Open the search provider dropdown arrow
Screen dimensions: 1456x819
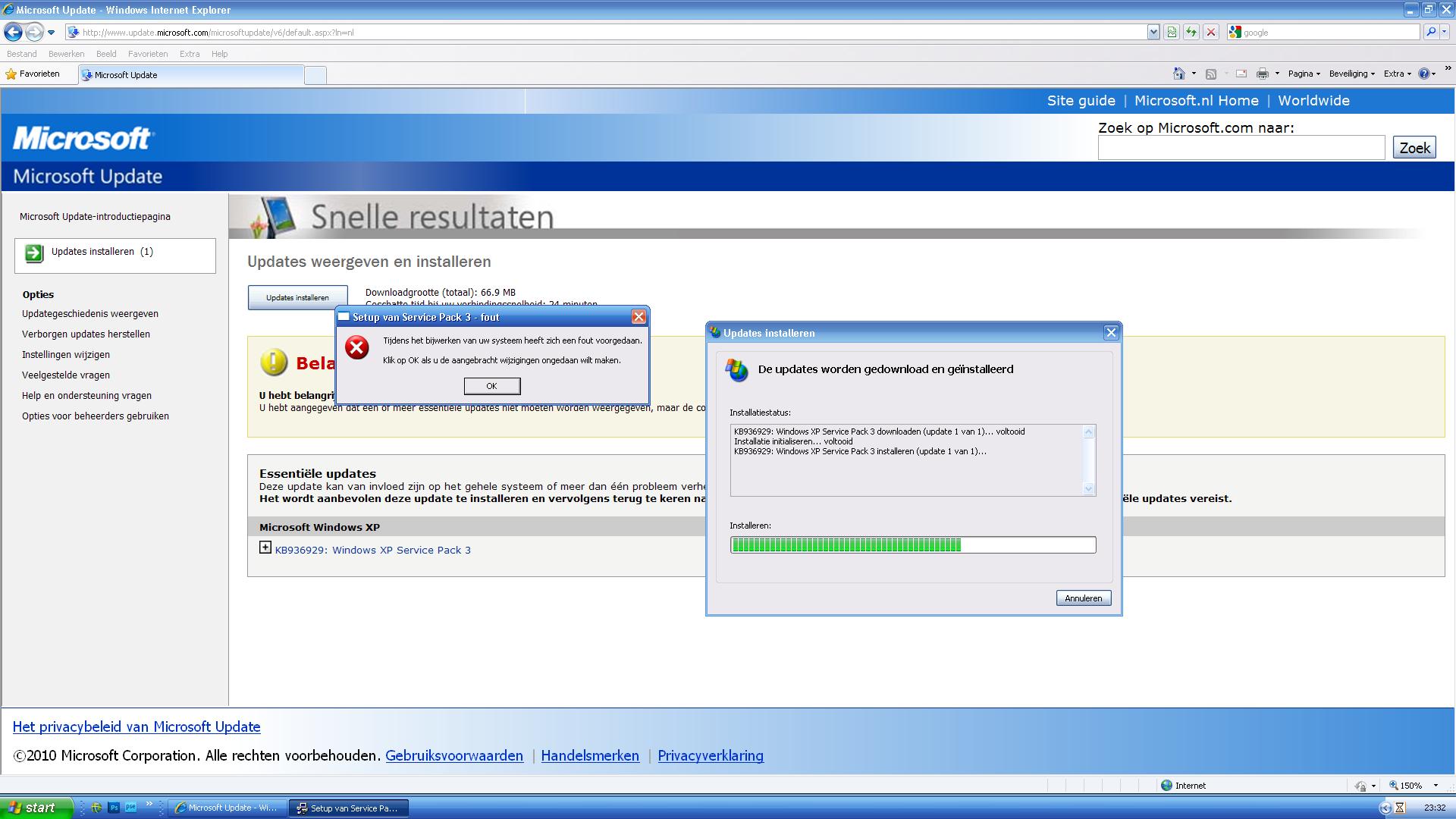(1445, 32)
